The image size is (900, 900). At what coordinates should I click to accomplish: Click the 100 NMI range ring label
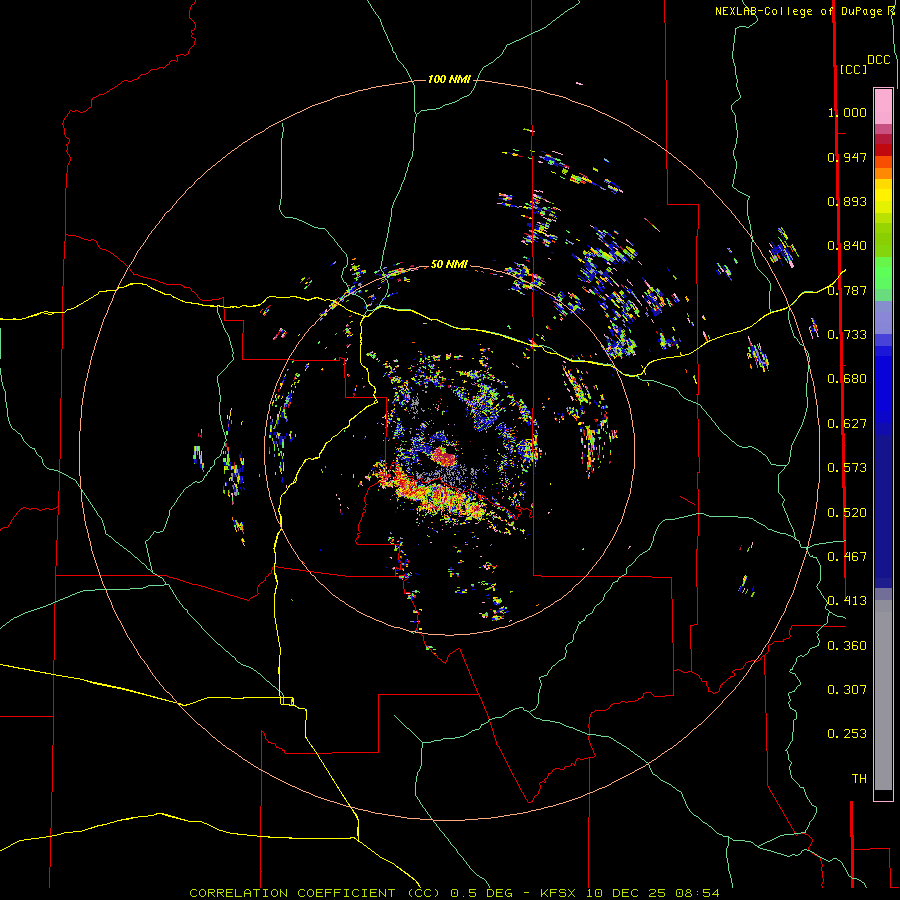pos(449,79)
